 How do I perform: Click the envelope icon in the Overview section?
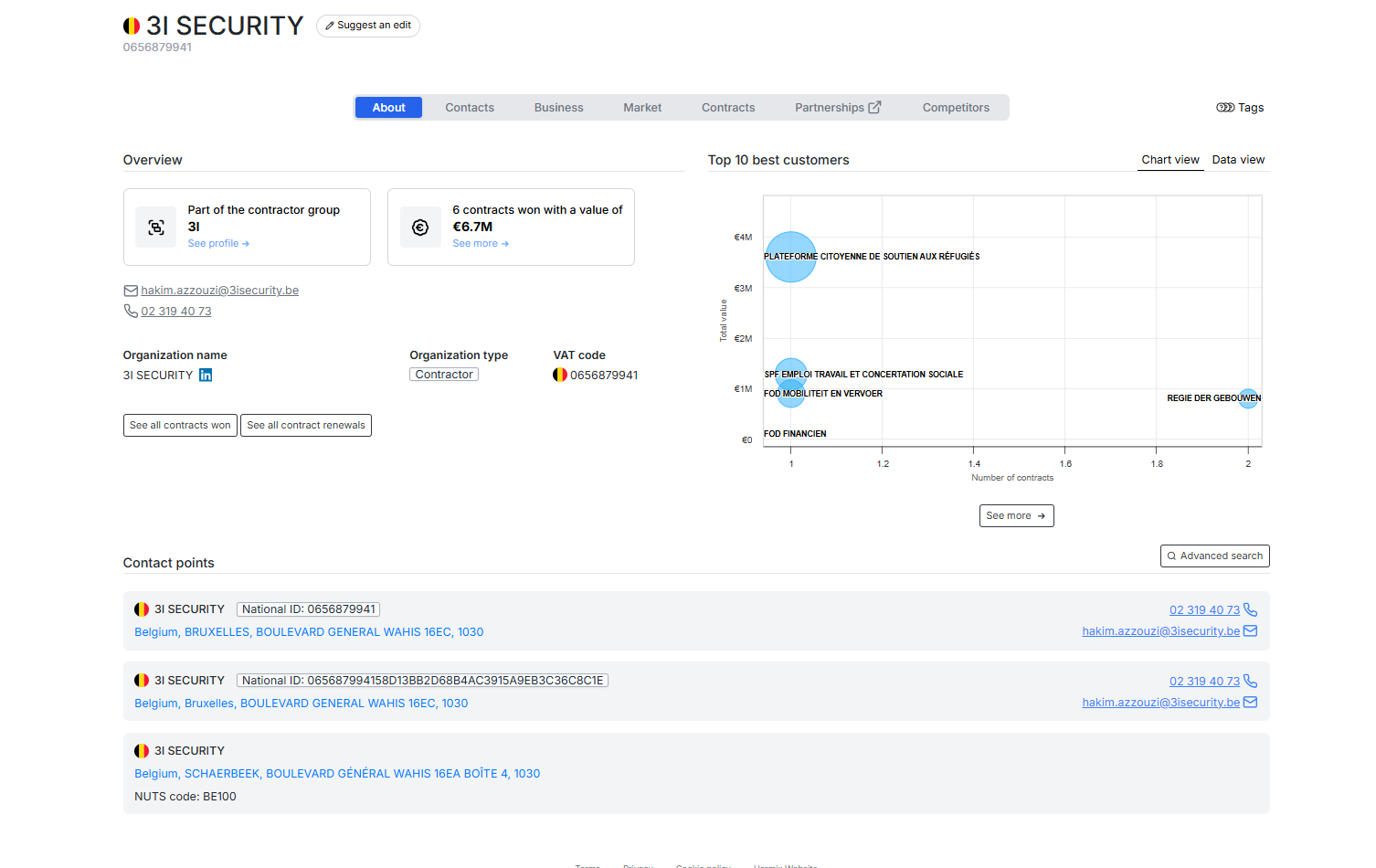click(x=131, y=291)
